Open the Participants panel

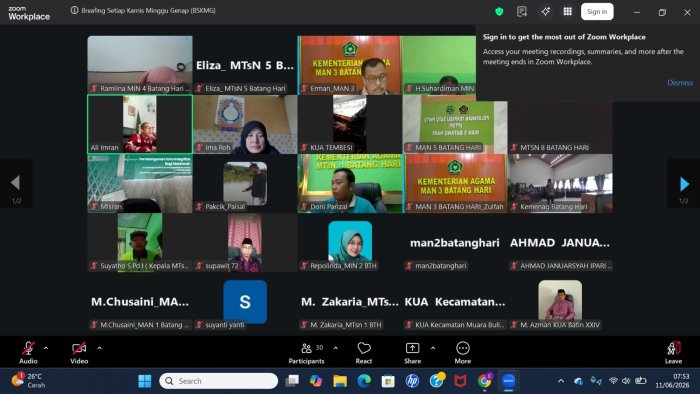pyautogui.click(x=307, y=353)
